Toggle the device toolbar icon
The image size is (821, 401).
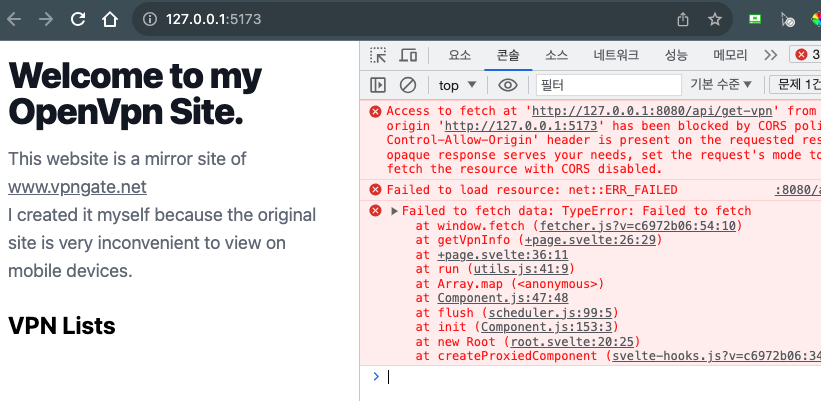[408, 55]
